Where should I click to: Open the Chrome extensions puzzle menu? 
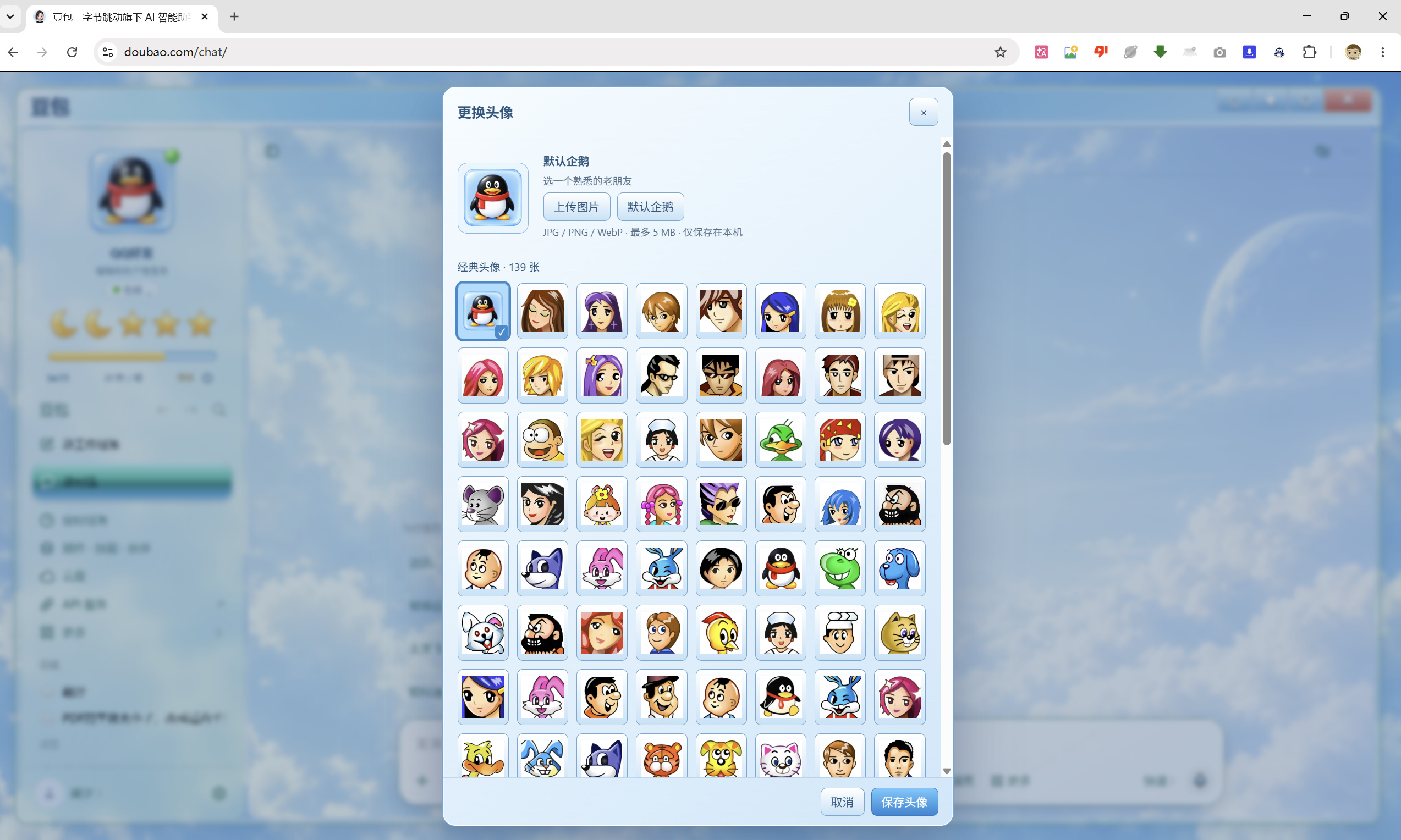click(1309, 52)
